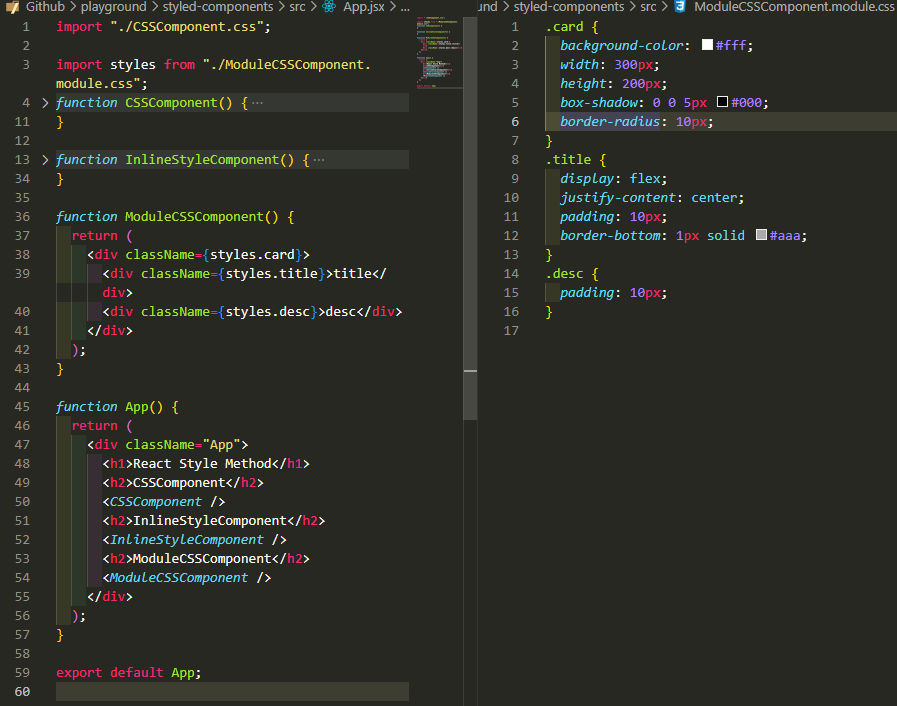
Task: Click the justify-content property name
Action: coord(618,198)
